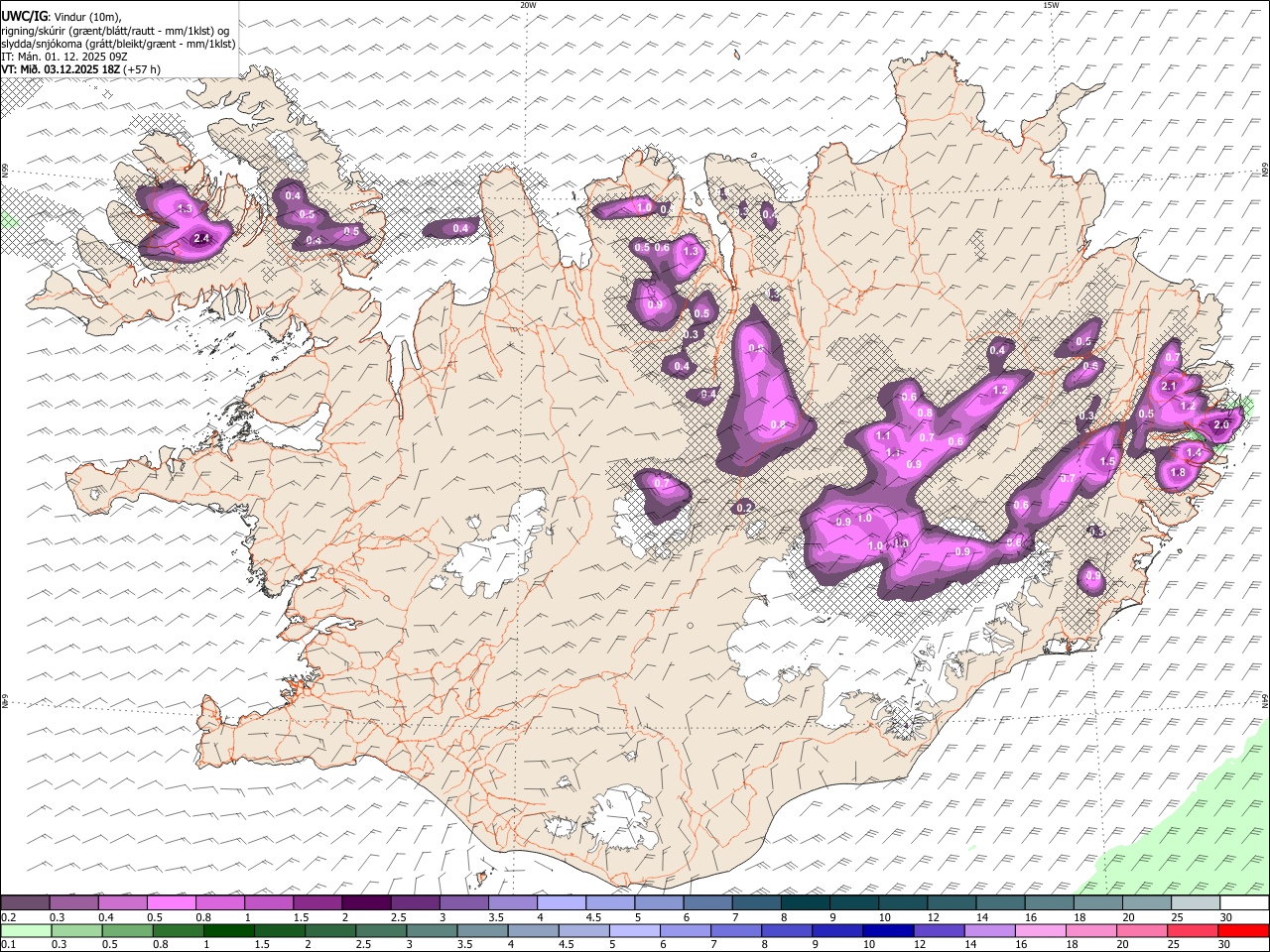Click the dark mauve 0.2–0.3 swatch in the upper legend

[x=25, y=903]
